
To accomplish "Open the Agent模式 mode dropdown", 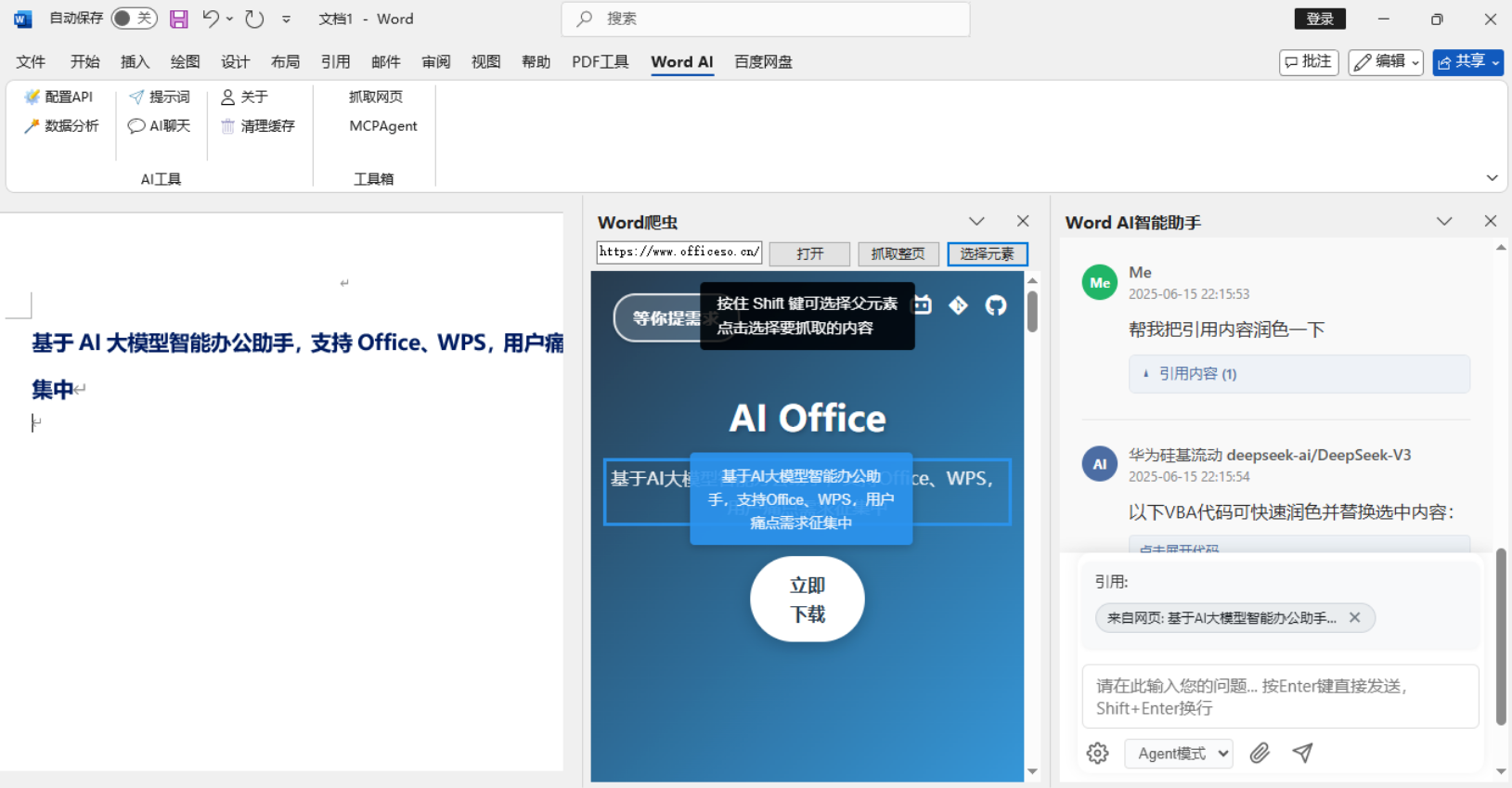I will tap(1180, 753).
